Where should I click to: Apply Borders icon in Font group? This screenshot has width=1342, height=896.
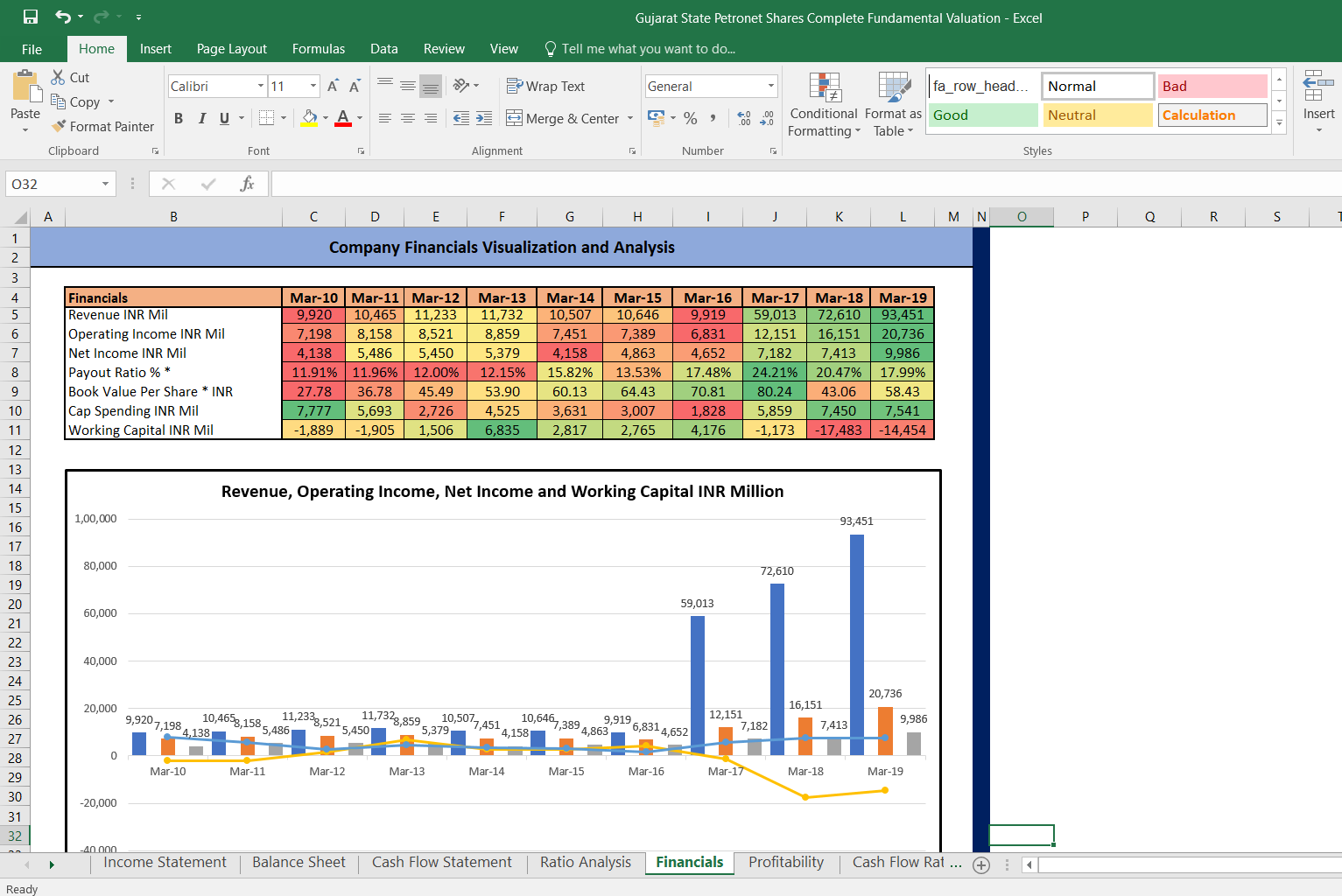(267, 117)
